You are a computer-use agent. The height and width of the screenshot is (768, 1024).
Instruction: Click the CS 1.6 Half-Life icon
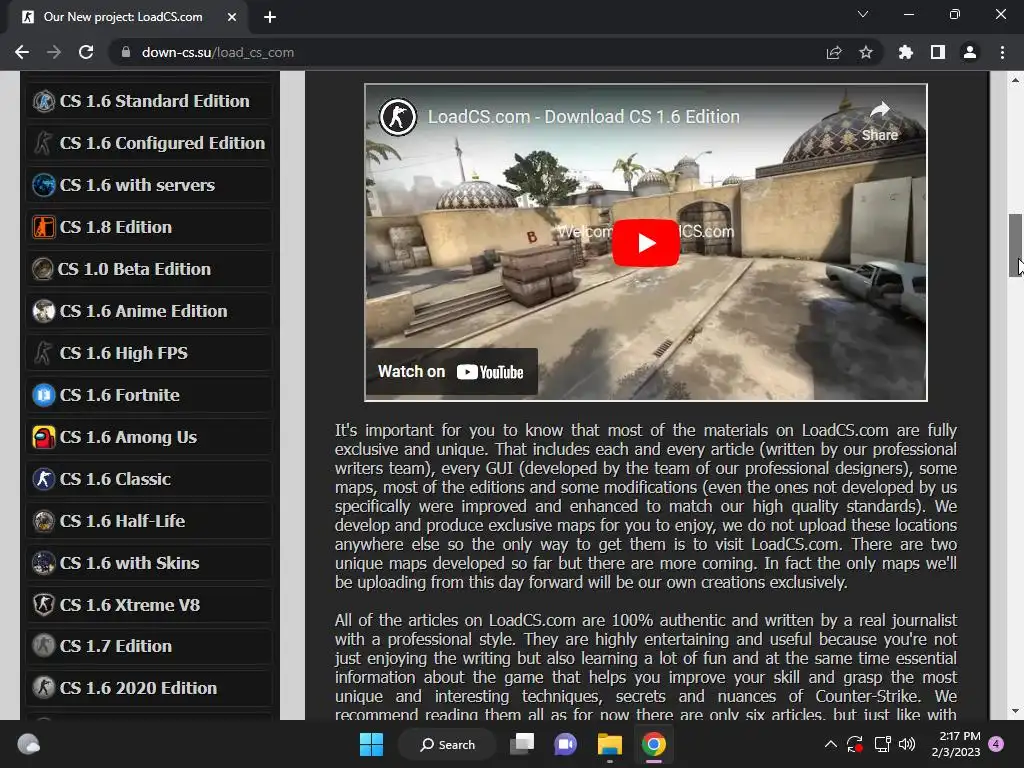[44, 521]
